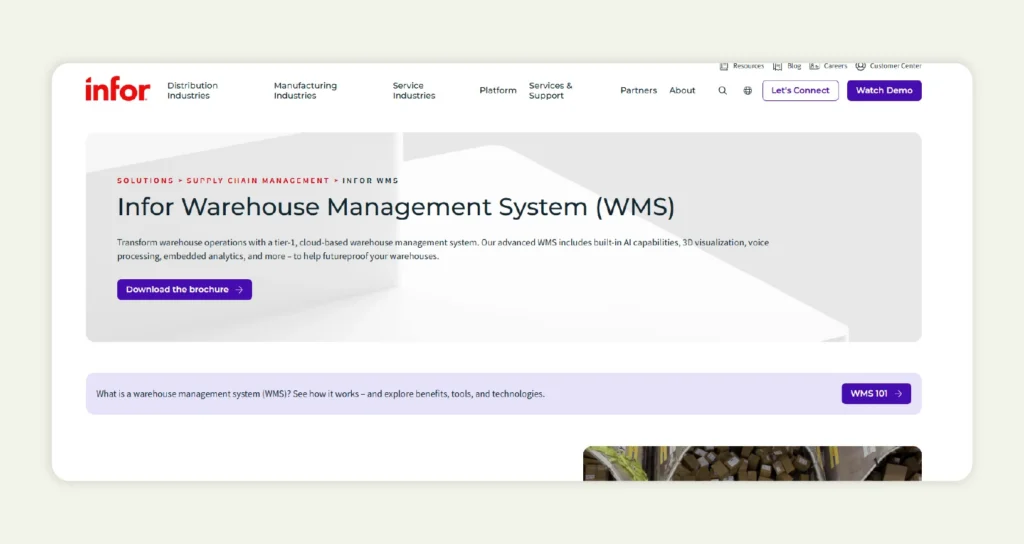Open Services & Support menu

pos(551,90)
